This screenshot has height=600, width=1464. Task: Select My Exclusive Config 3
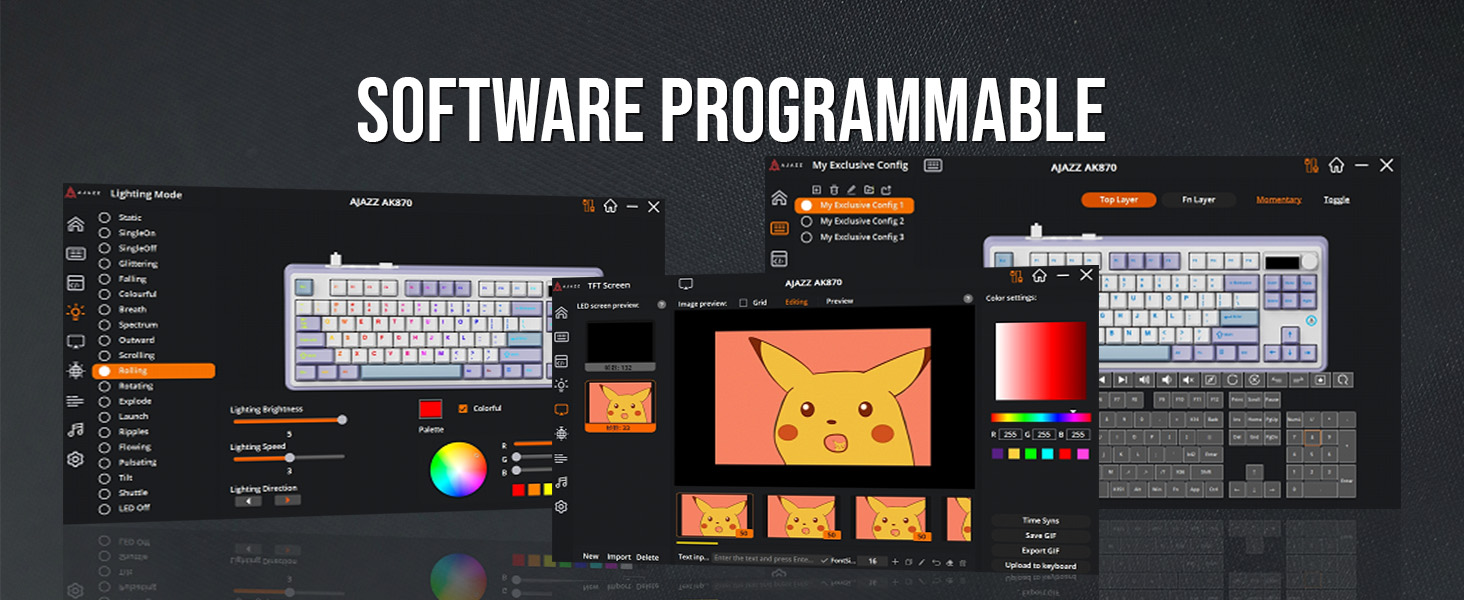(852, 237)
